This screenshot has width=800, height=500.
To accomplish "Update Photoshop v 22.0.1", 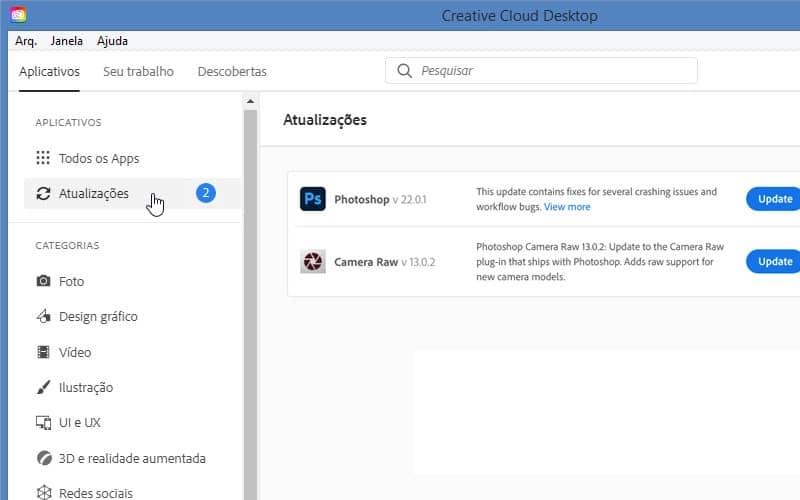I will click(x=773, y=199).
